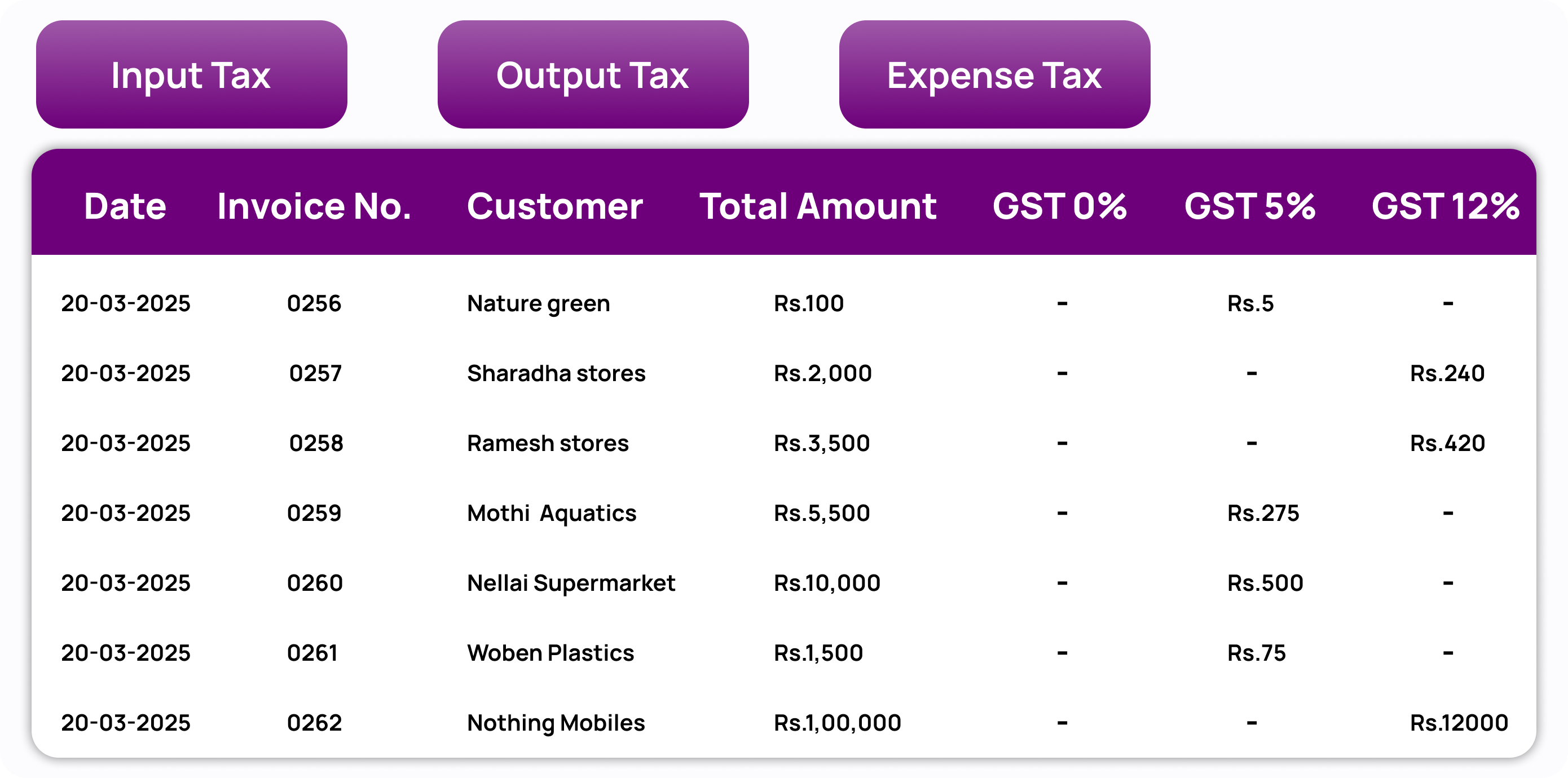
Task: Sort by Invoice No. column header
Action: click(314, 206)
